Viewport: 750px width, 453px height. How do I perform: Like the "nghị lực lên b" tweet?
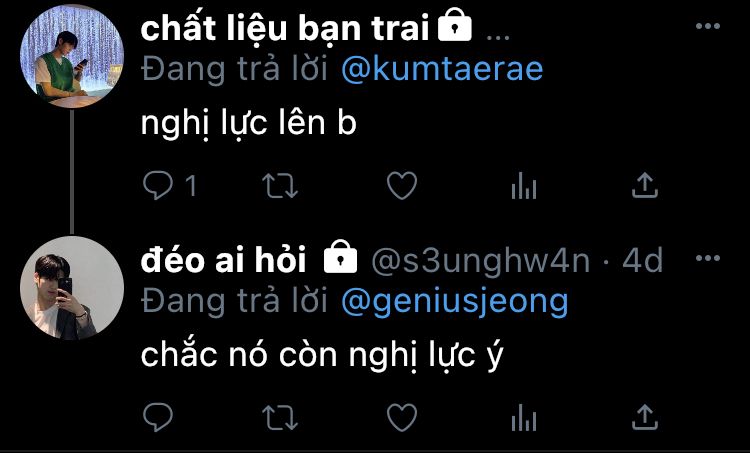402,186
